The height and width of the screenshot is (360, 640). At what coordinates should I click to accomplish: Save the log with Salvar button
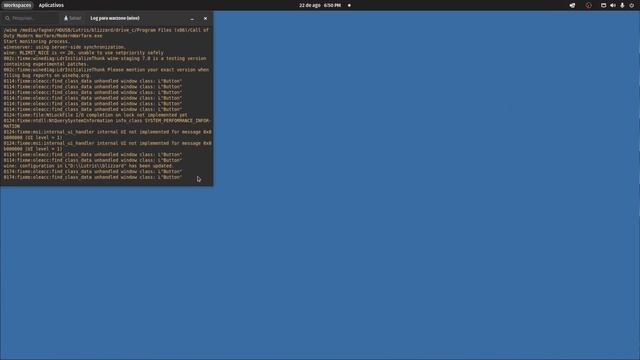(x=73, y=18)
